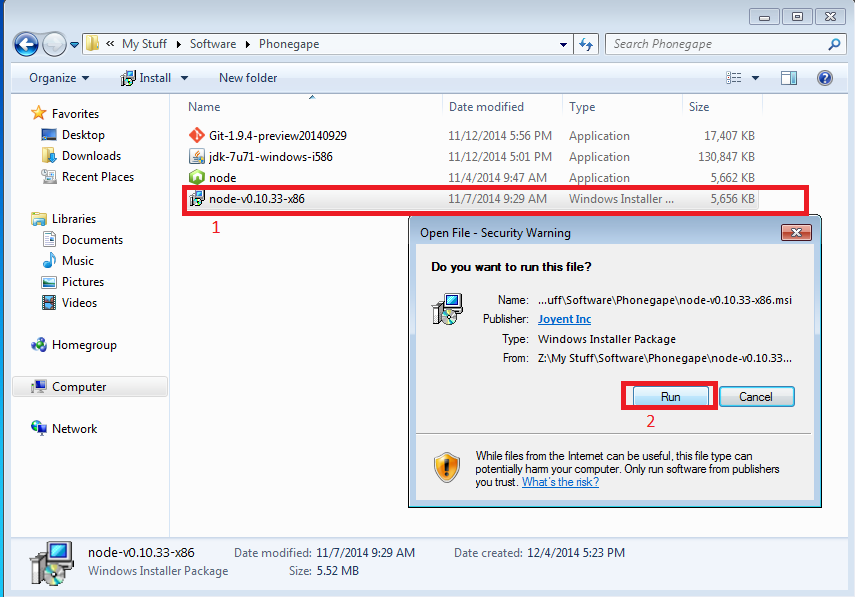Viewport: 855px width, 597px height.
Task: Change the view icon button
Action: (733, 78)
